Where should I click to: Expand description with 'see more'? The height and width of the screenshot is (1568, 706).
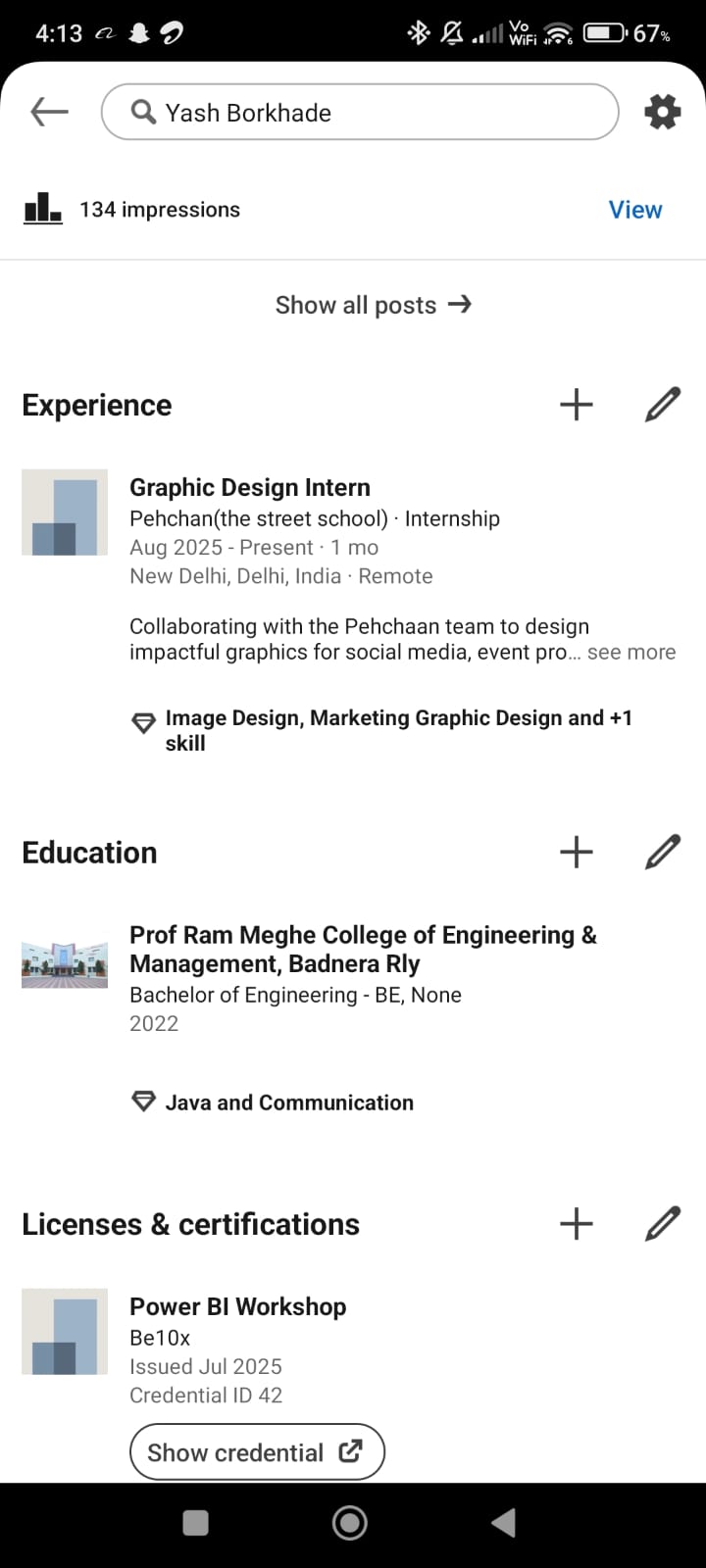(630, 653)
